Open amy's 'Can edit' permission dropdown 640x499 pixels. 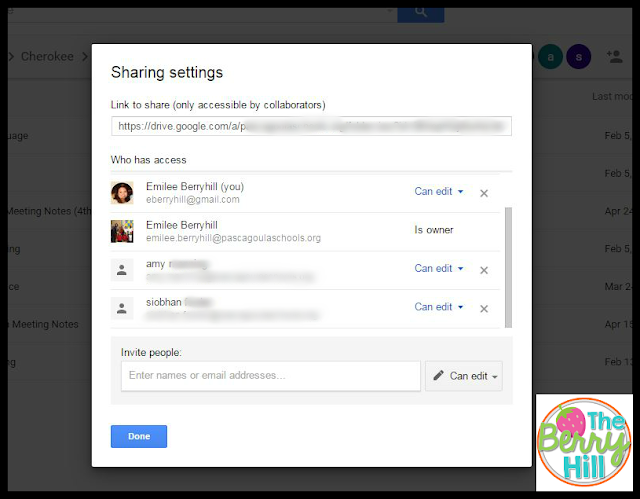point(439,268)
